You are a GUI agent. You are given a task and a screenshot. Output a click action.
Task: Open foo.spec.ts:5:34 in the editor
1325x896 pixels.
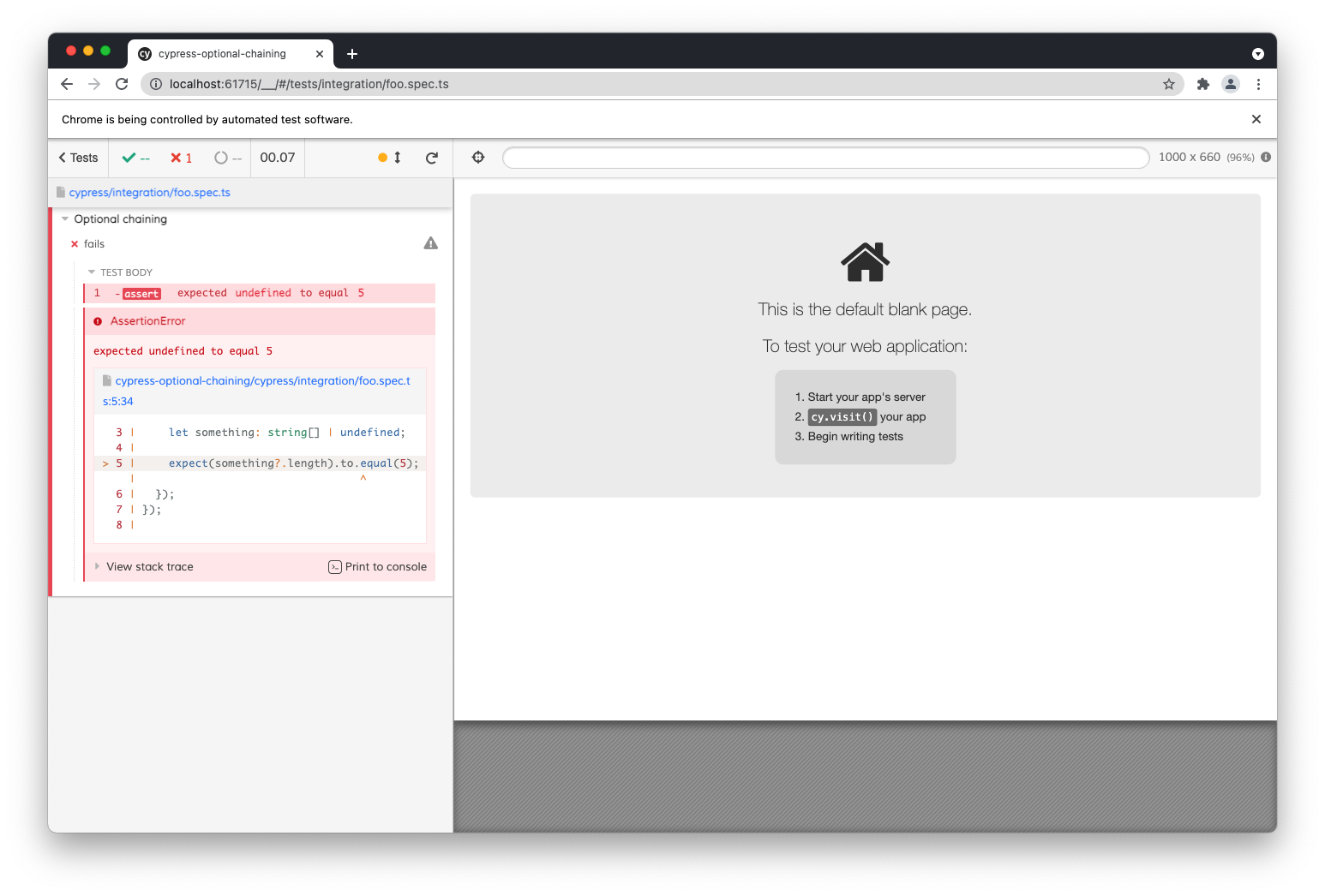click(257, 391)
